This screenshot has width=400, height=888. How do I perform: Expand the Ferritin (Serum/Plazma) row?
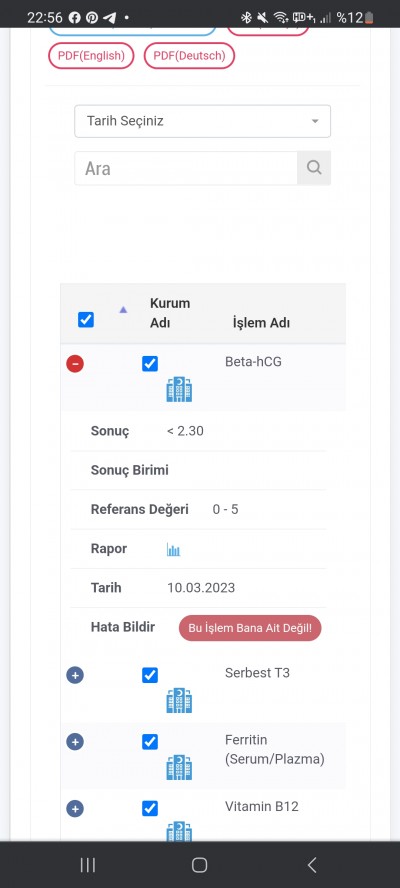point(75,742)
